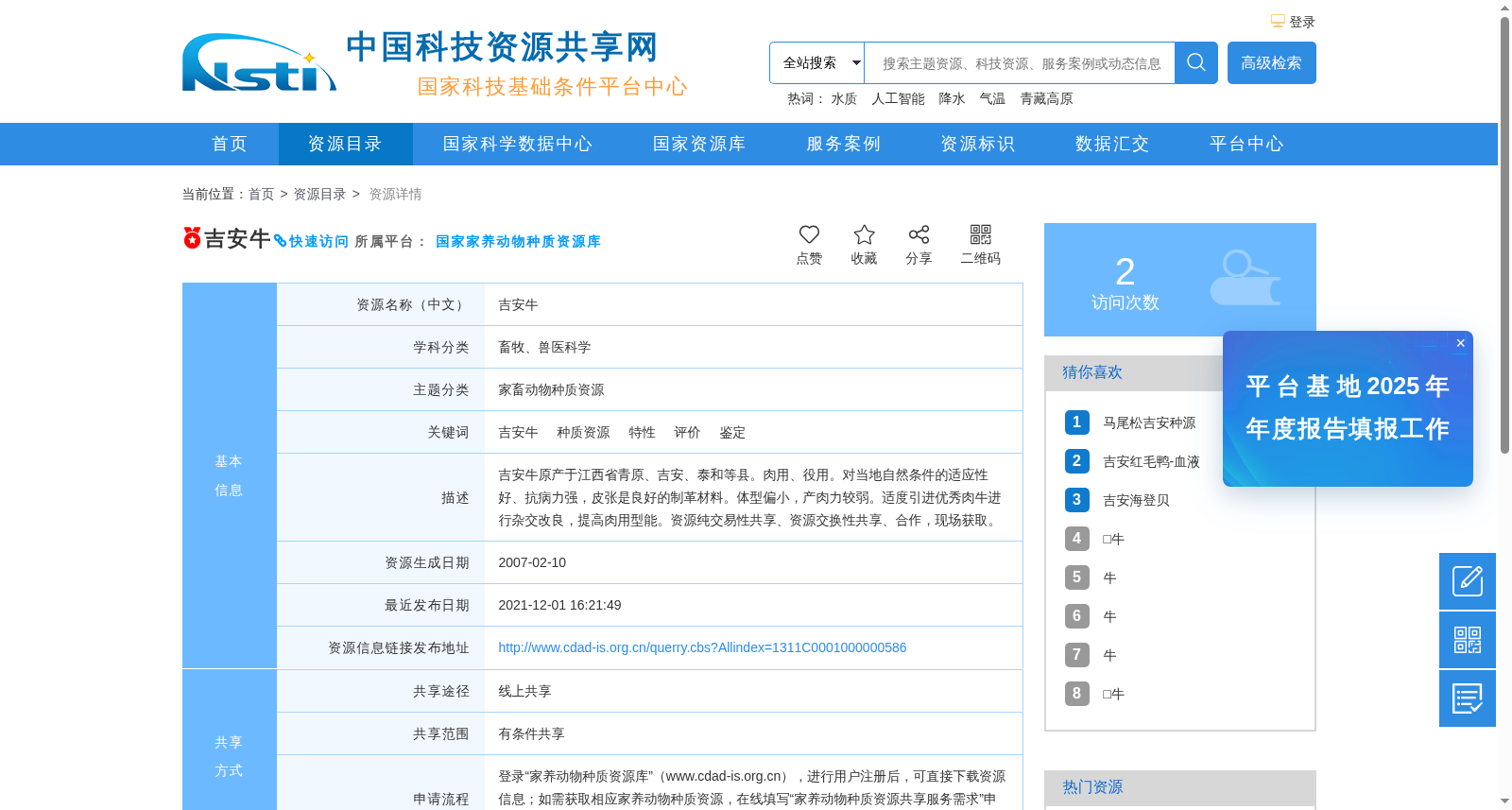Click the floating QR code sidebar icon
Image resolution: width=1512 pixels, height=810 pixels.
(x=1468, y=640)
